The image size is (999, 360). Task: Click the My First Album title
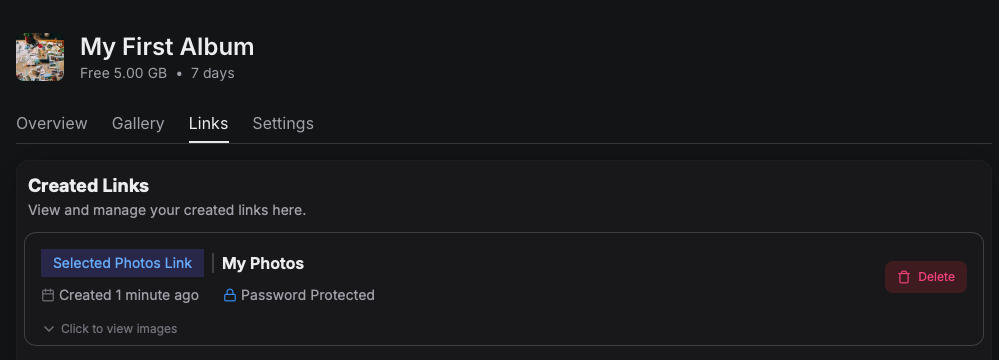pyautogui.click(x=167, y=47)
